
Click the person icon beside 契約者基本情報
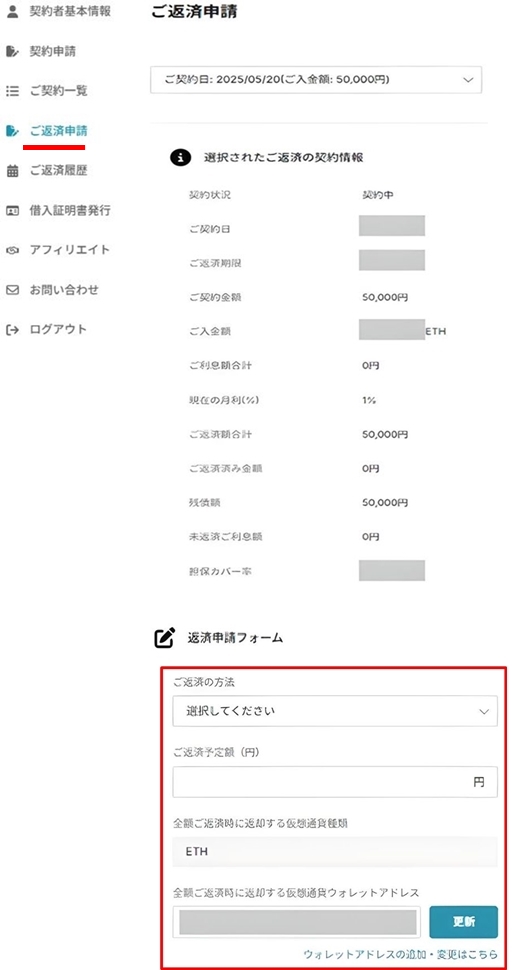[x=12, y=12]
